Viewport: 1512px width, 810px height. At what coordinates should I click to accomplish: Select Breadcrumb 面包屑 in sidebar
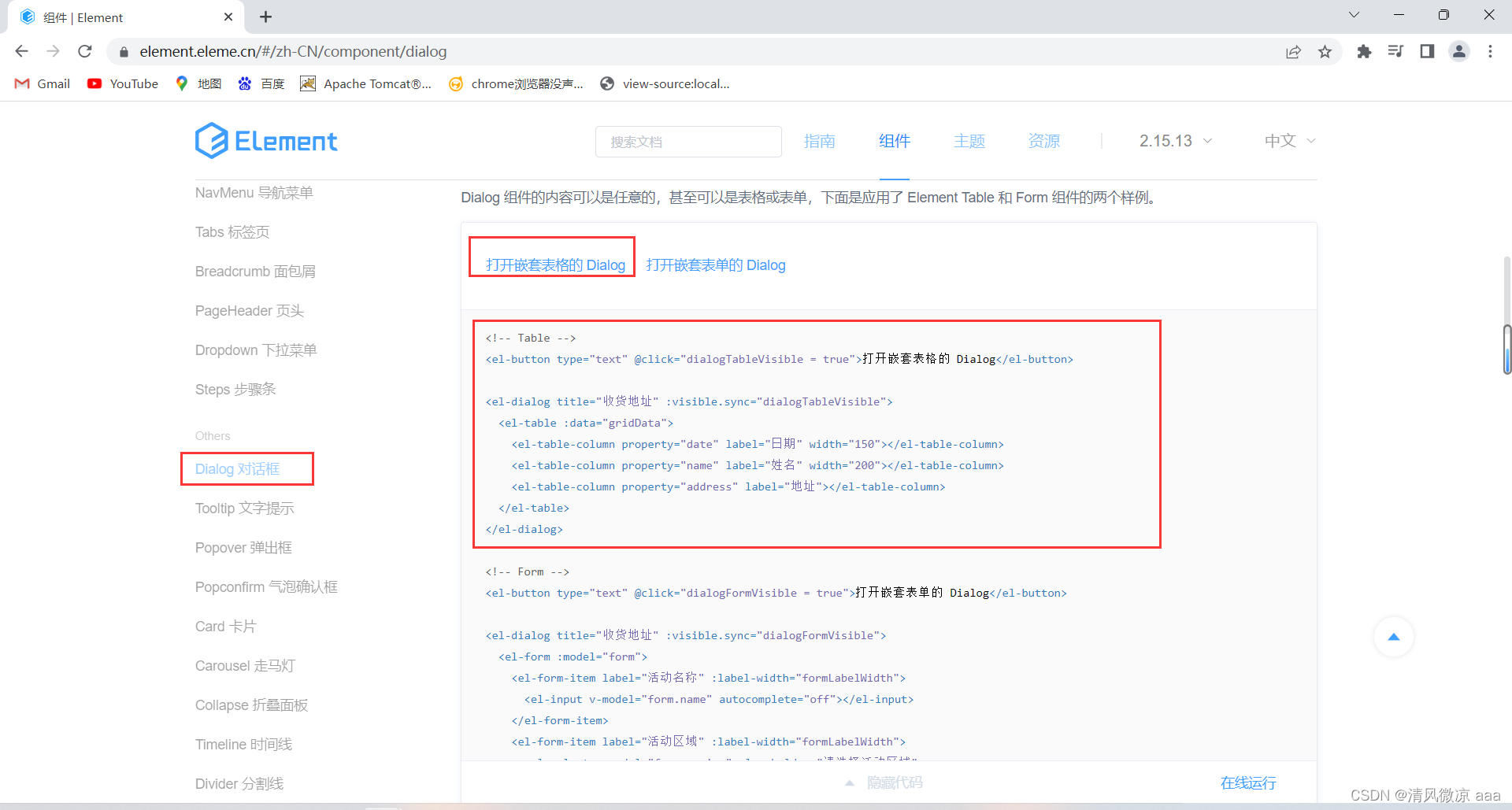255,272
